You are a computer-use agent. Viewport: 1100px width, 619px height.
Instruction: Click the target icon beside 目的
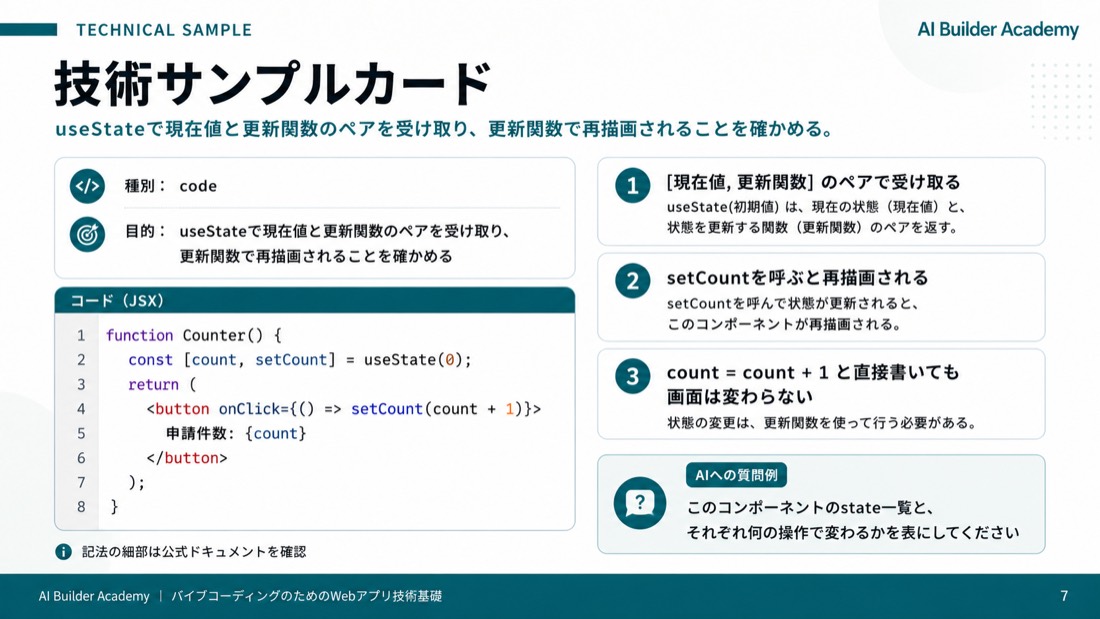coord(87,234)
